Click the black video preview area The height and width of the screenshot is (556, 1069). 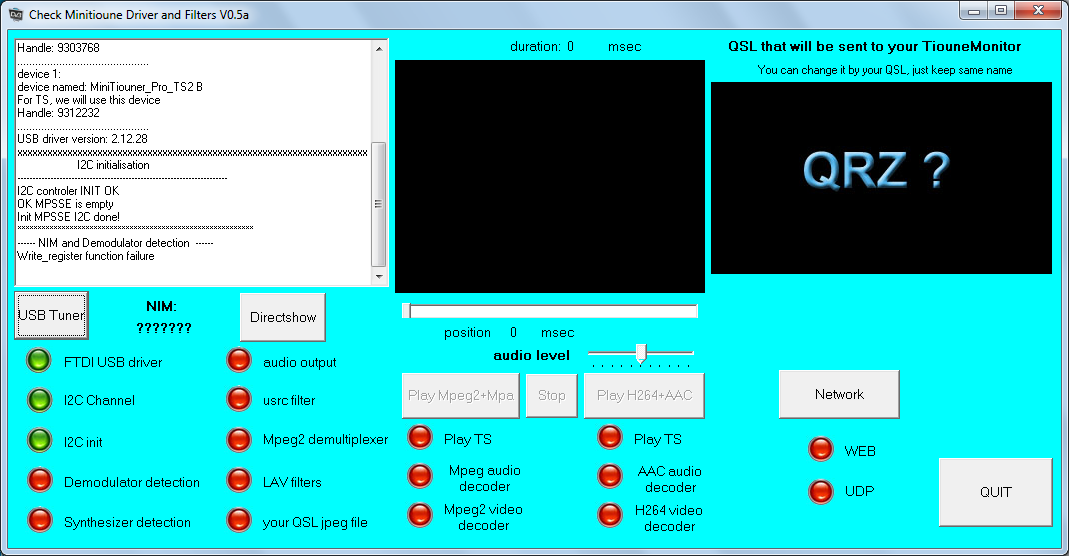tap(549, 176)
